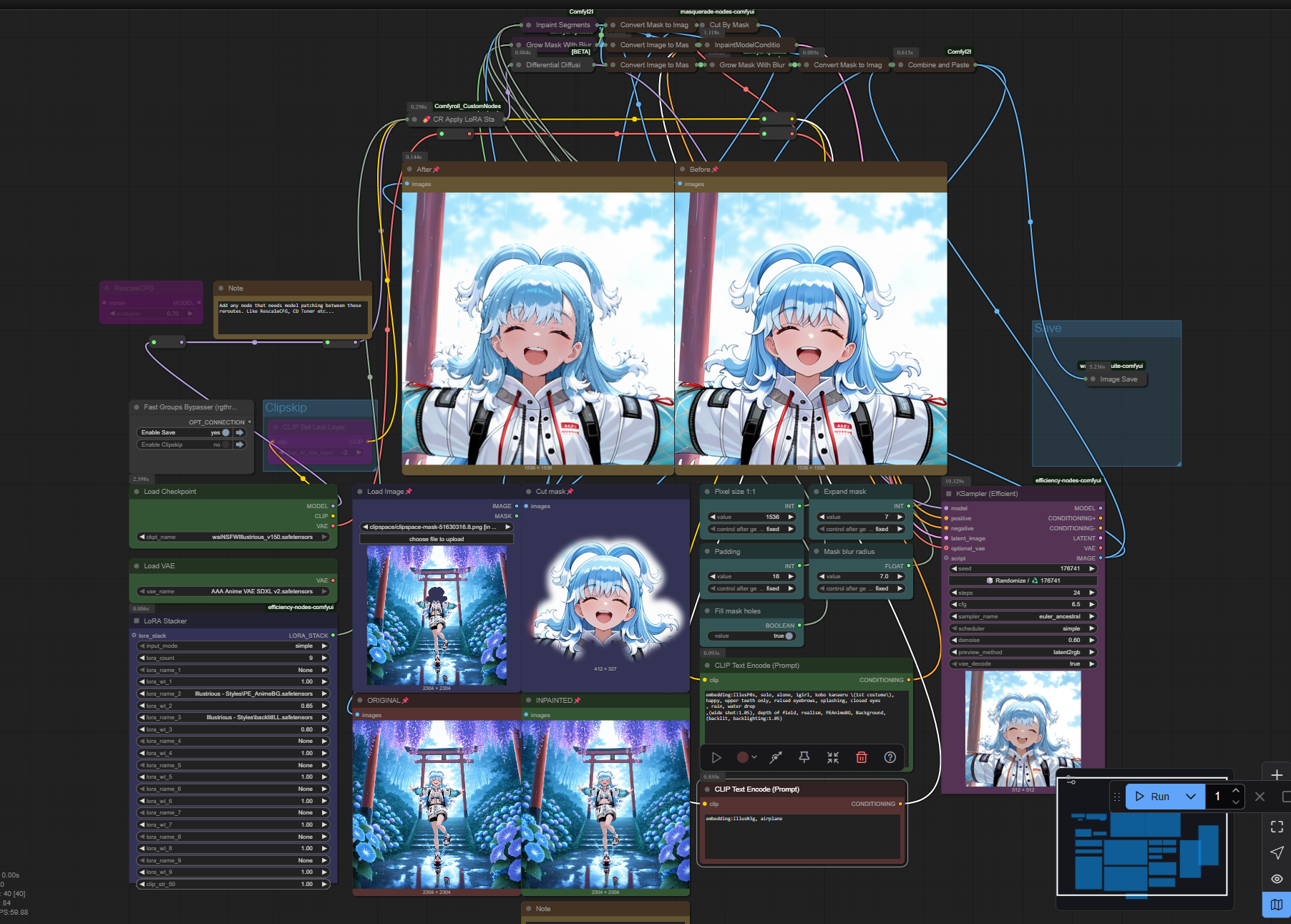The width and height of the screenshot is (1291, 924).
Task: Click the Run button to queue prompt
Action: coord(1152,797)
